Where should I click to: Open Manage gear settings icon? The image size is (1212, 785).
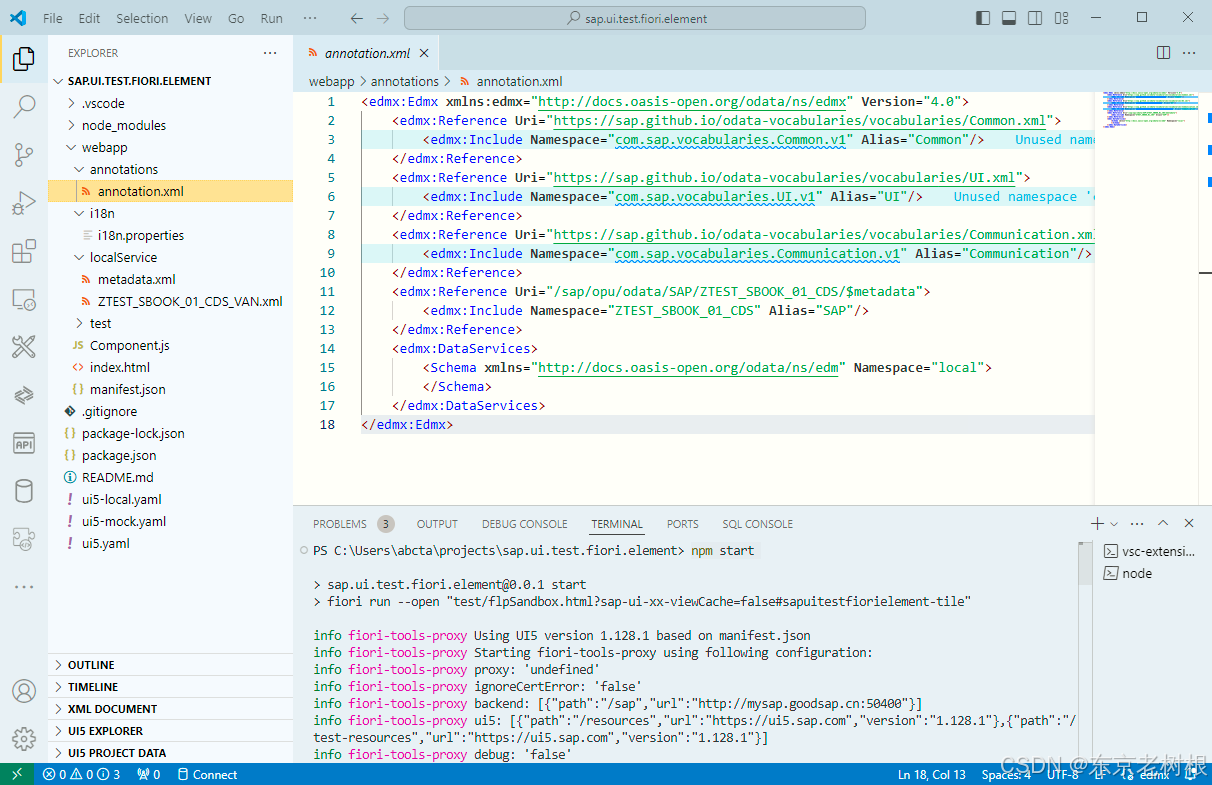tap(23, 739)
